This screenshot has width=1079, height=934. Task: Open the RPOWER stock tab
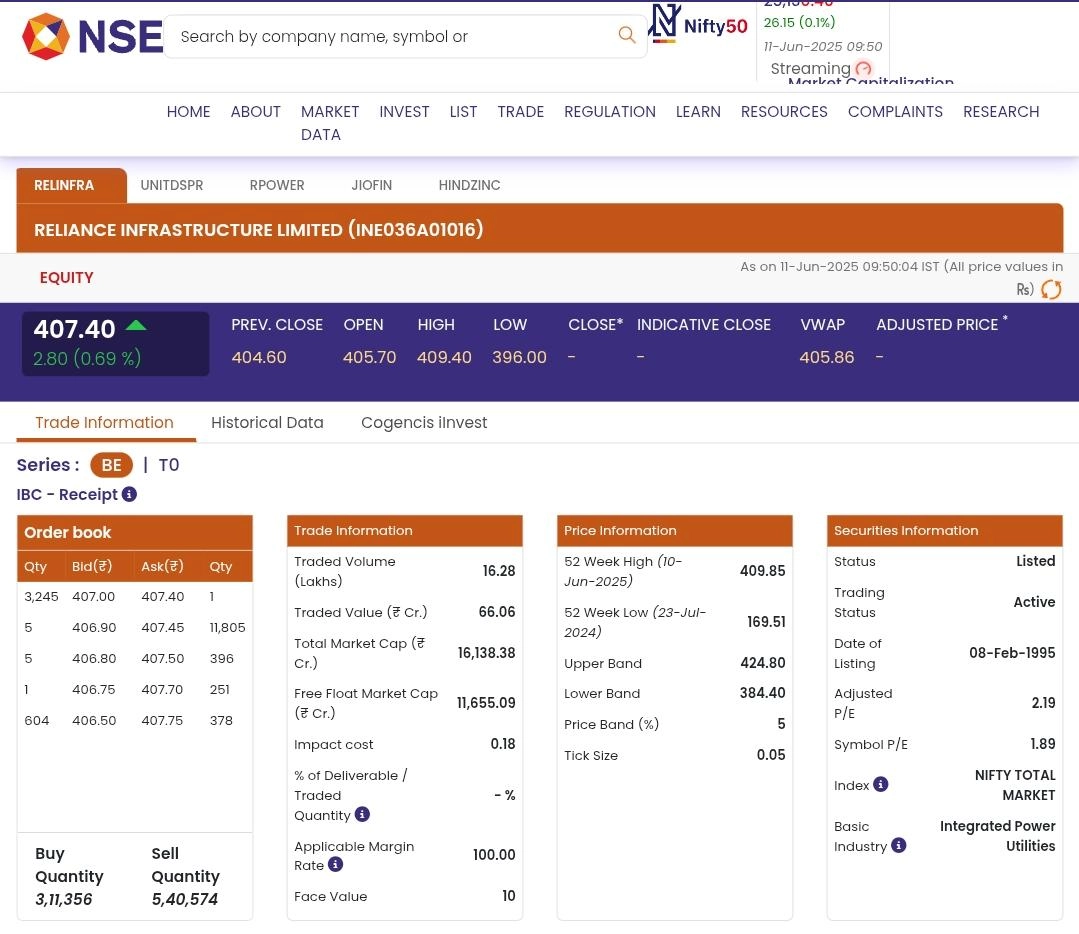277,186
